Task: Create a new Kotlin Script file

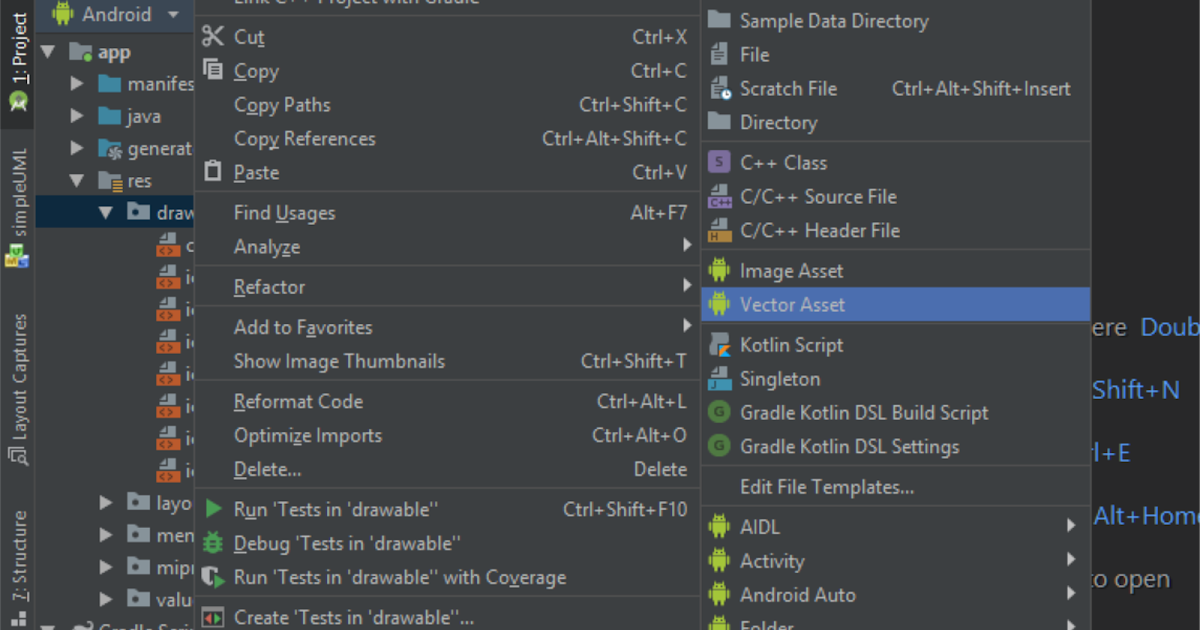Action: (790, 344)
